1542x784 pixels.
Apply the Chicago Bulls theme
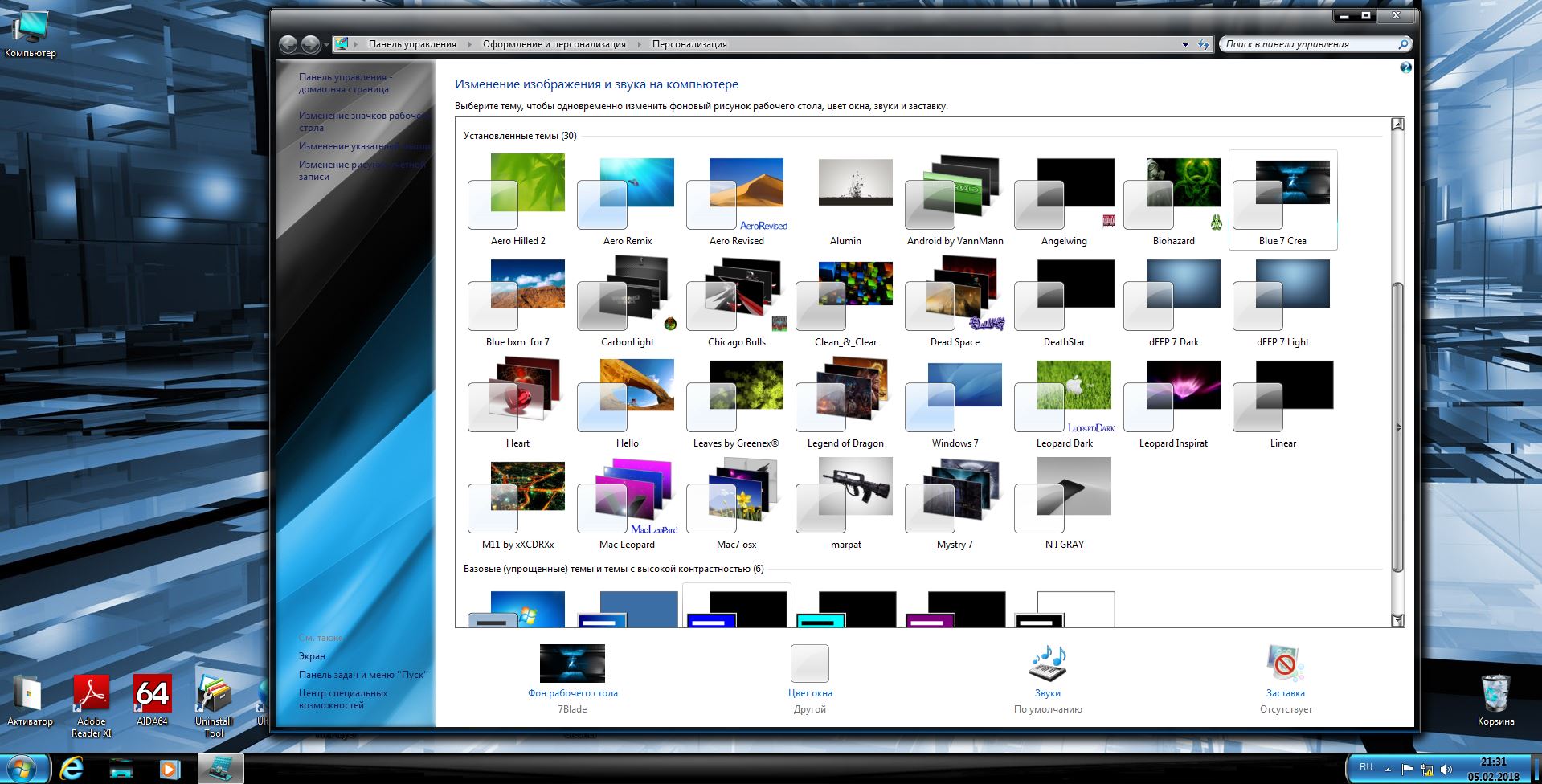point(737,302)
